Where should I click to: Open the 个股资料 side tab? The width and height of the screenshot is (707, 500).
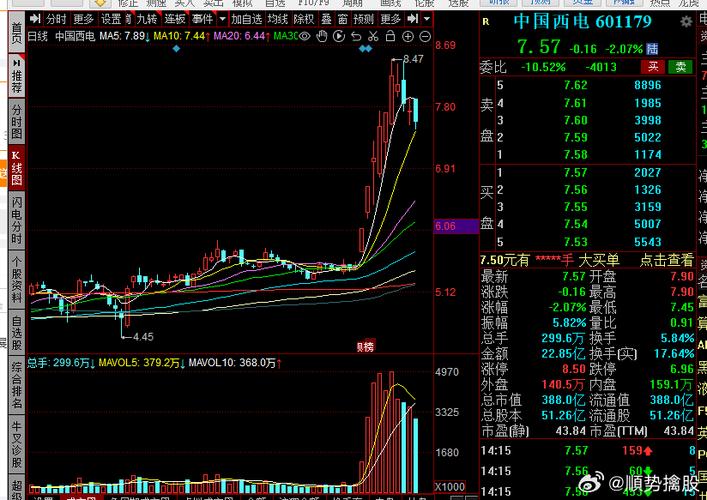16,281
